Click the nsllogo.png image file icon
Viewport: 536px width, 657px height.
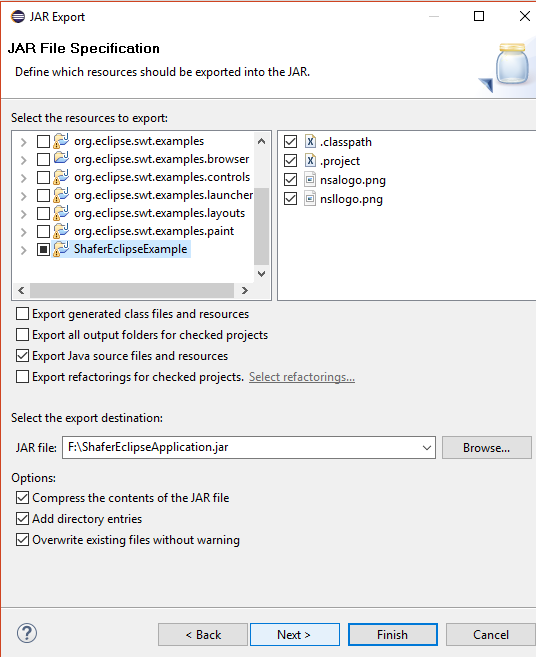[x=310, y=199]
